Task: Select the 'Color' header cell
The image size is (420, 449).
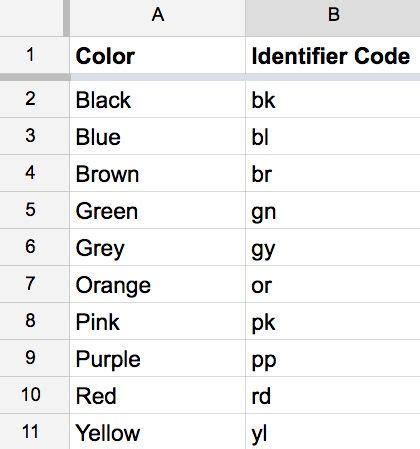Action: point(157,55)
